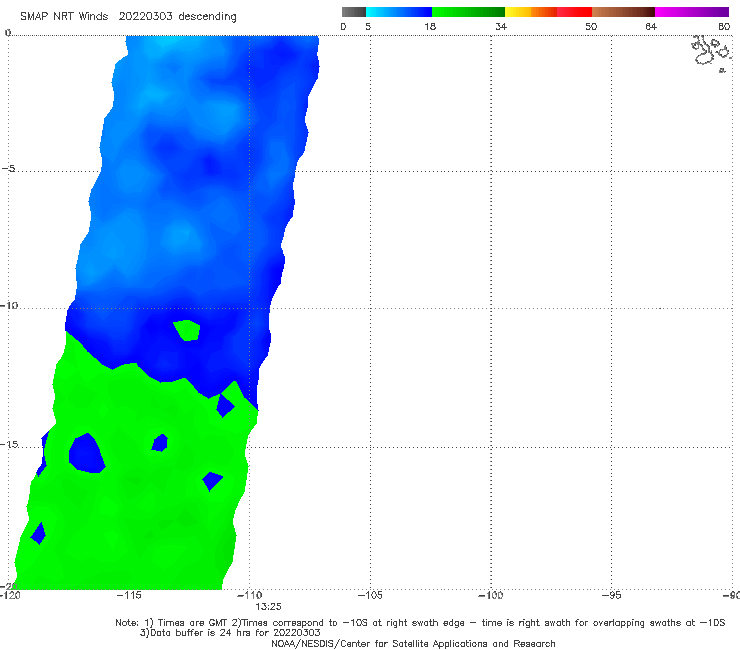Screen dimensions: 740x650
Task: Click the "-115" longitude axis label
Action: 129,595
